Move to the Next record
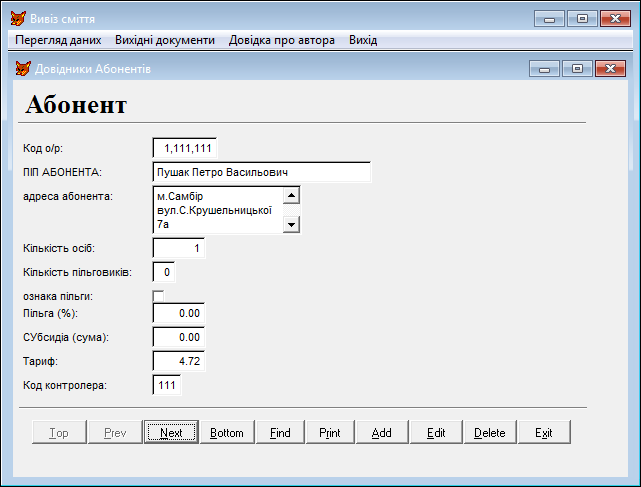Image resolution: width=641 pixels, height=487 pixels. (x=171, y=432)
